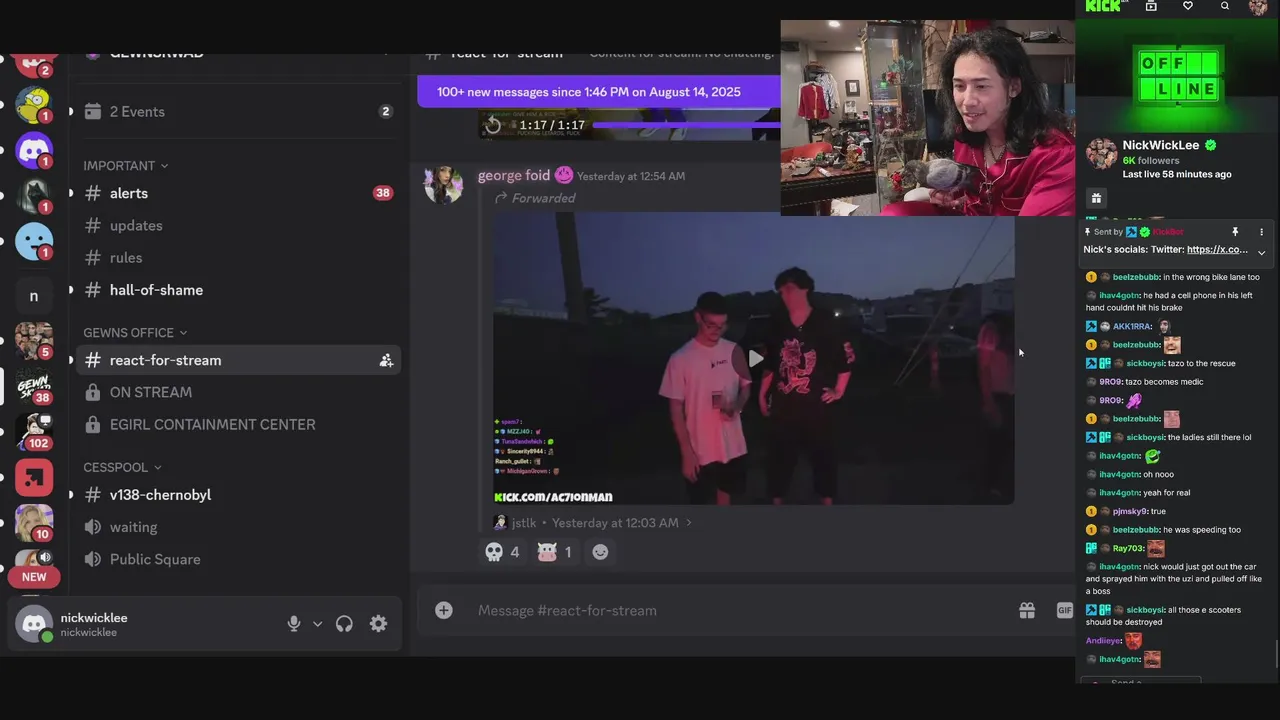Image resolution: width=1280 pixels, height=720 pixels.
Task: Click the plus attachment button in message bar
Action: click(444, 611)
